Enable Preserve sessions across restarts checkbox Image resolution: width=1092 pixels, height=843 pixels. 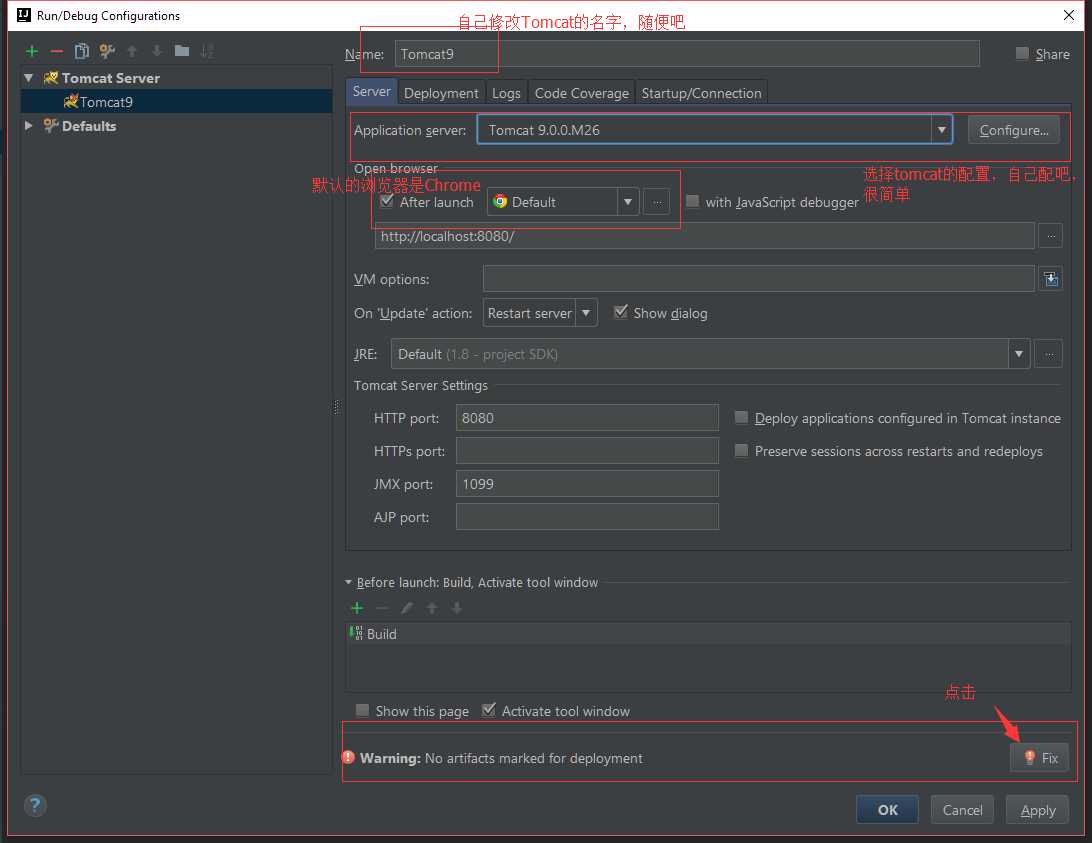pos(742,451)
